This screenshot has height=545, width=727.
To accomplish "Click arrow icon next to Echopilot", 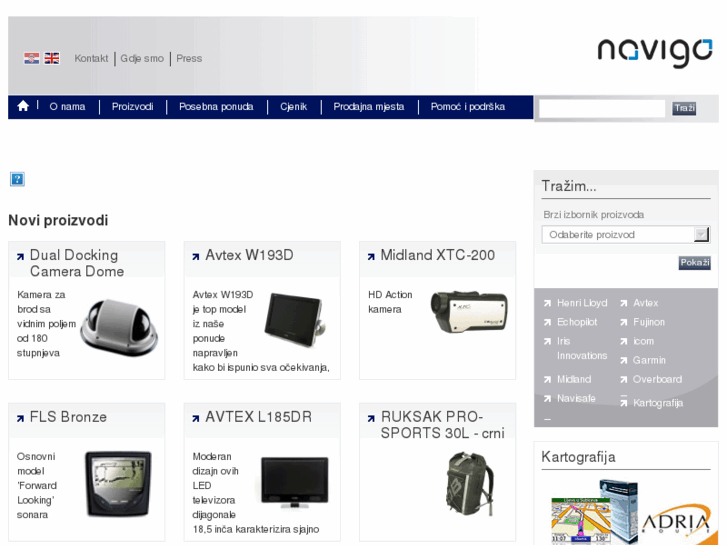I will click(x=548, y=322).
